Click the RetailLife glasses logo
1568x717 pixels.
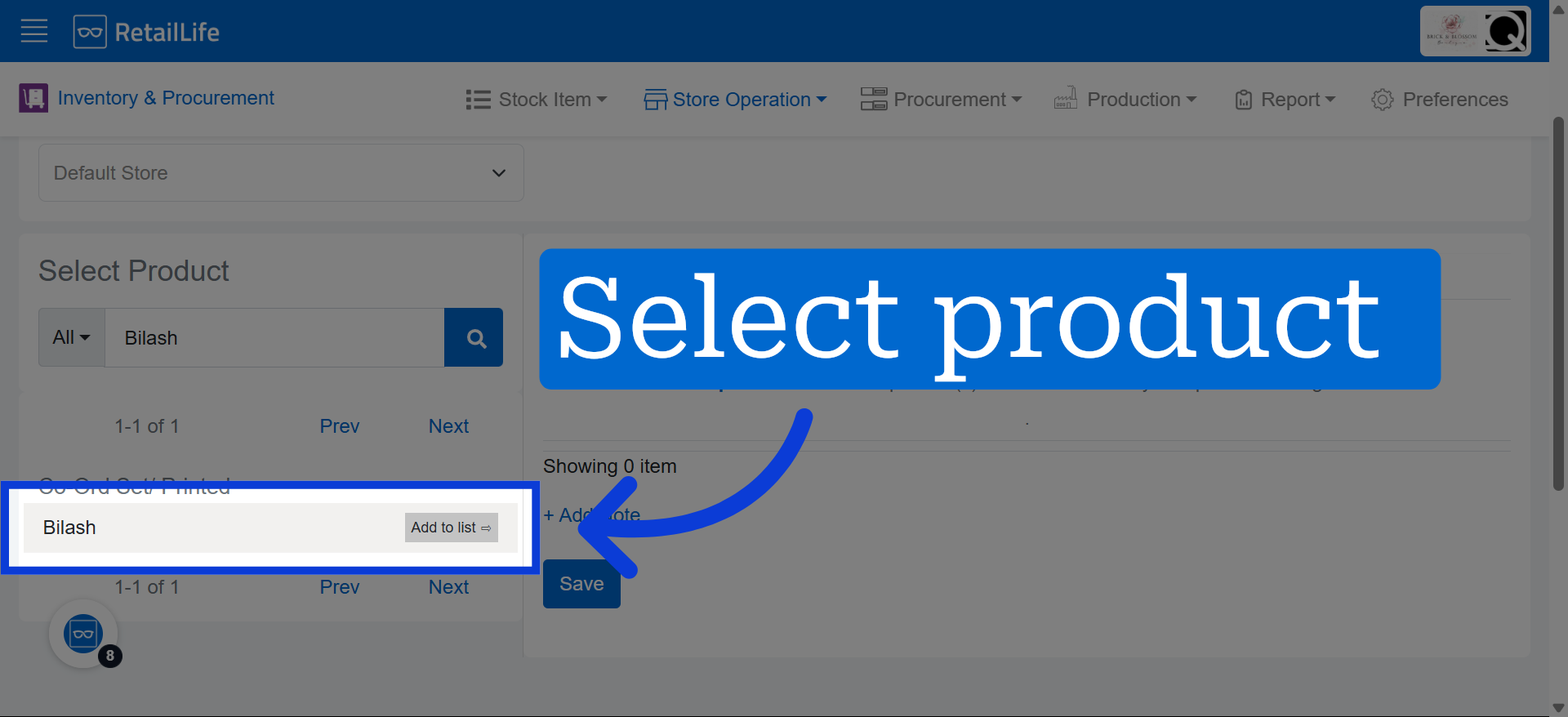point(90,32)
